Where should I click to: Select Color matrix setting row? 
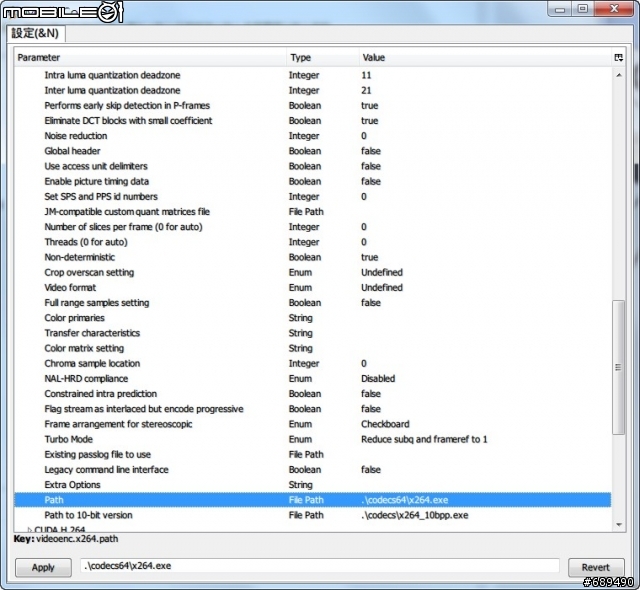[x=313, y=348]
